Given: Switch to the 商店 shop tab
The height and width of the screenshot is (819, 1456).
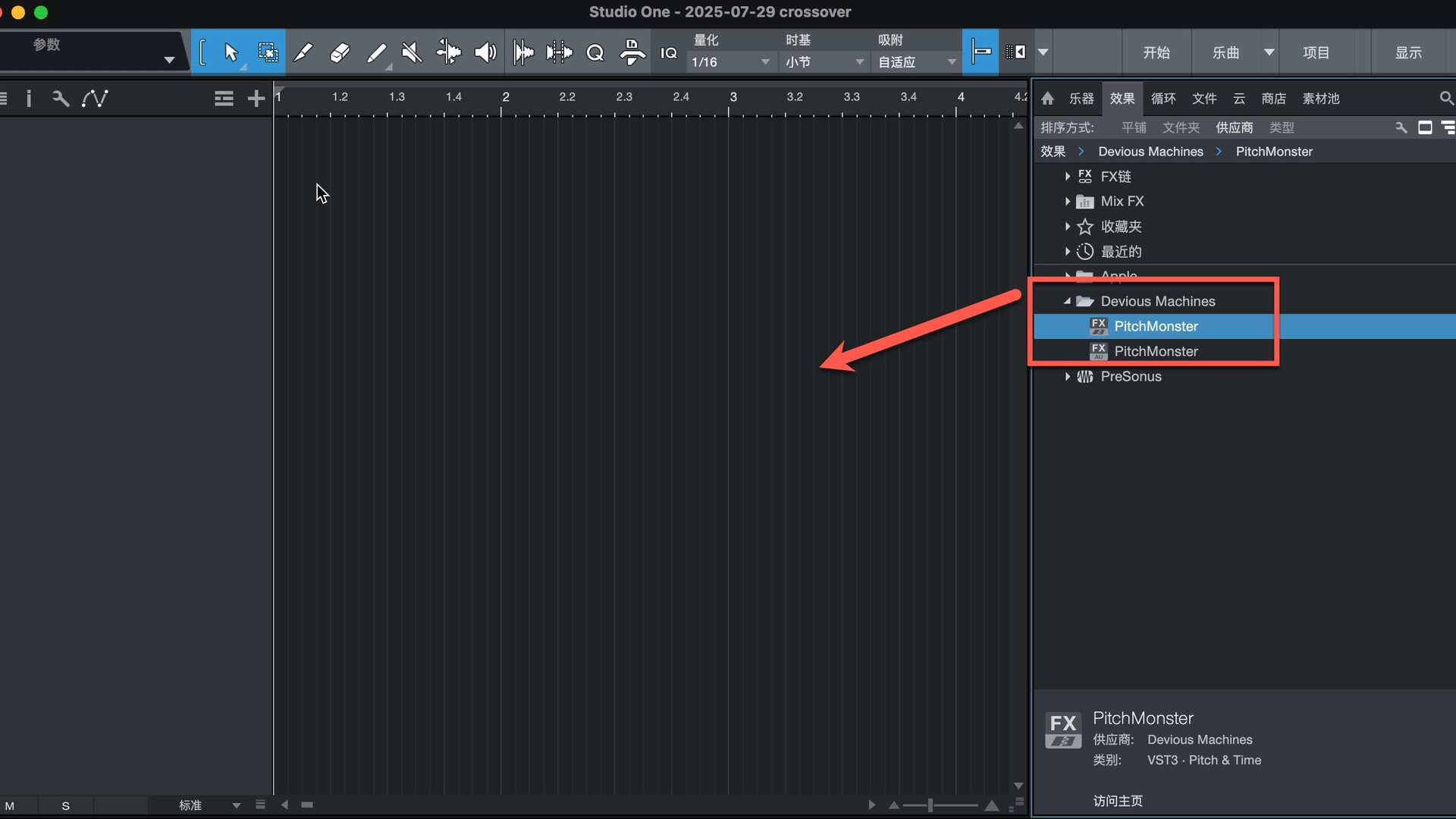Looking at the screenshot, I should pyautogui.click(x=1274, y=98).
